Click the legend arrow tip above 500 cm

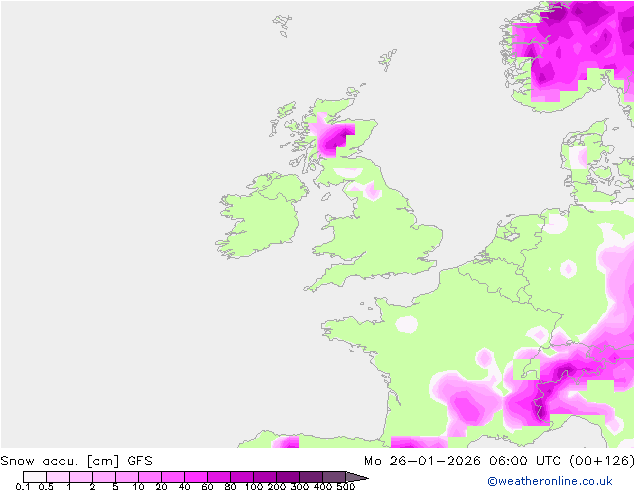point(357,477)
